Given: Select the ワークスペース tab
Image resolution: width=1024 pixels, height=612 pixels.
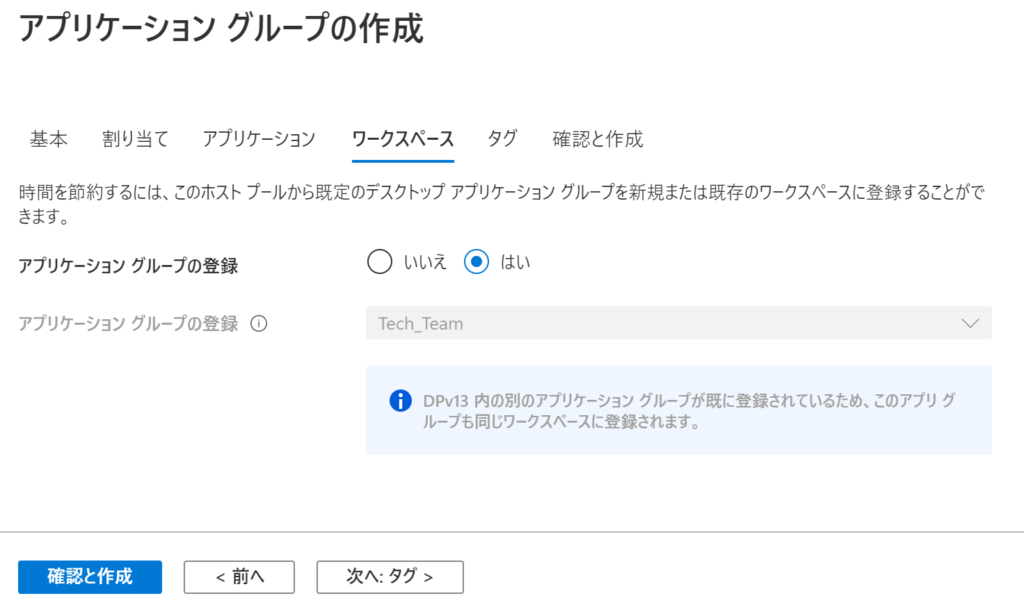Looking at the screenshot, I should [403, 138].
